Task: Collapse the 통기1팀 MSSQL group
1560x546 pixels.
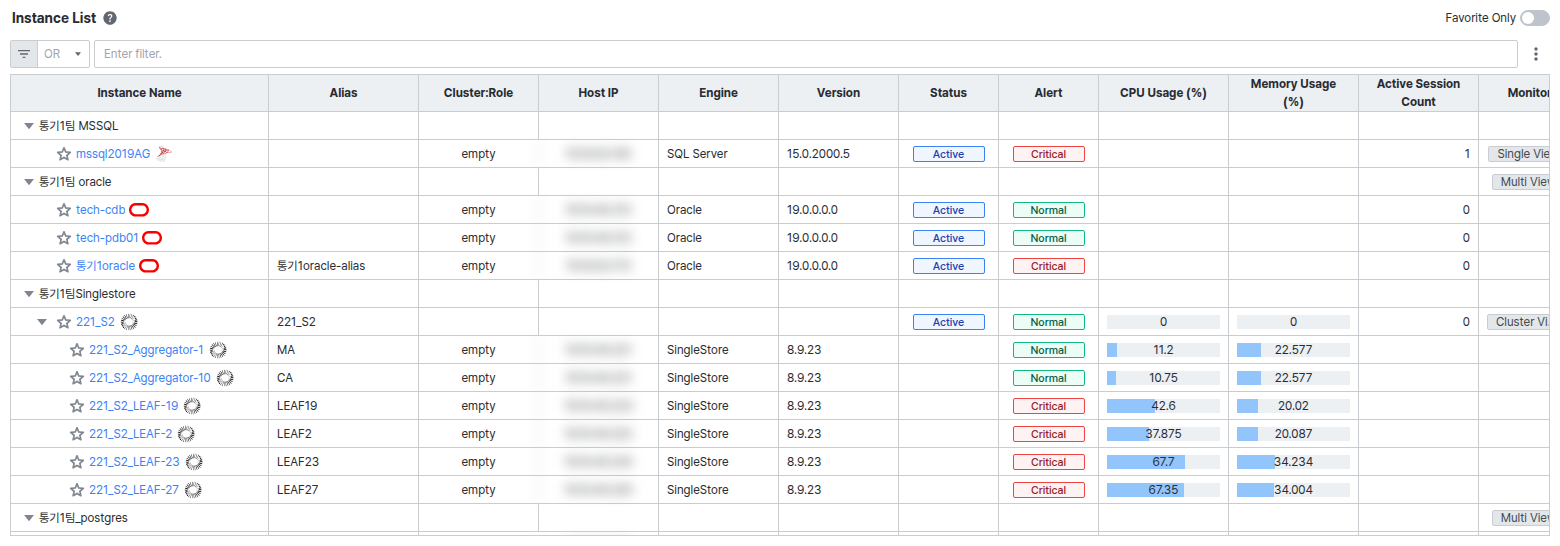Action: pyautogui.click(x=29, y=126)
